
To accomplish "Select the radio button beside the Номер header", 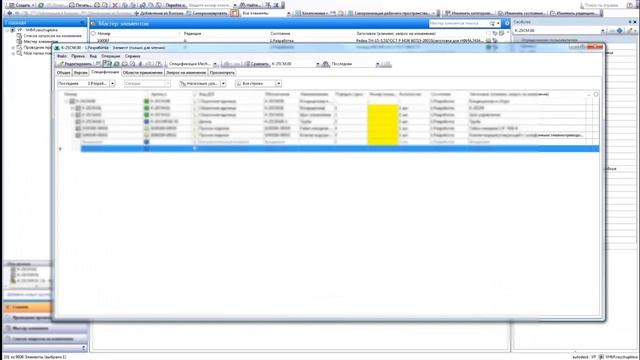I will coord(93,33).
